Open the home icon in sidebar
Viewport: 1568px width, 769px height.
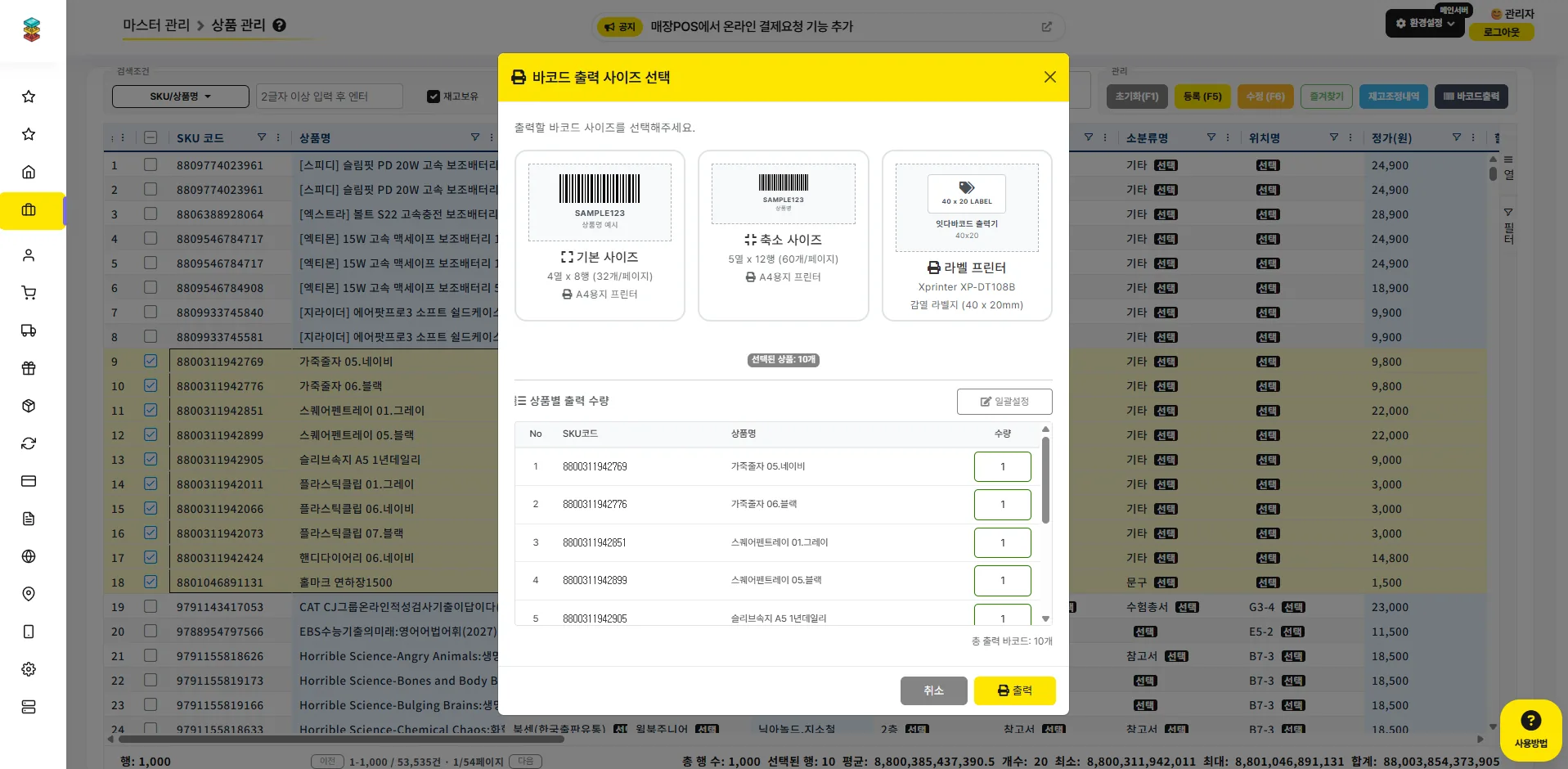click(x=29, y=172)
